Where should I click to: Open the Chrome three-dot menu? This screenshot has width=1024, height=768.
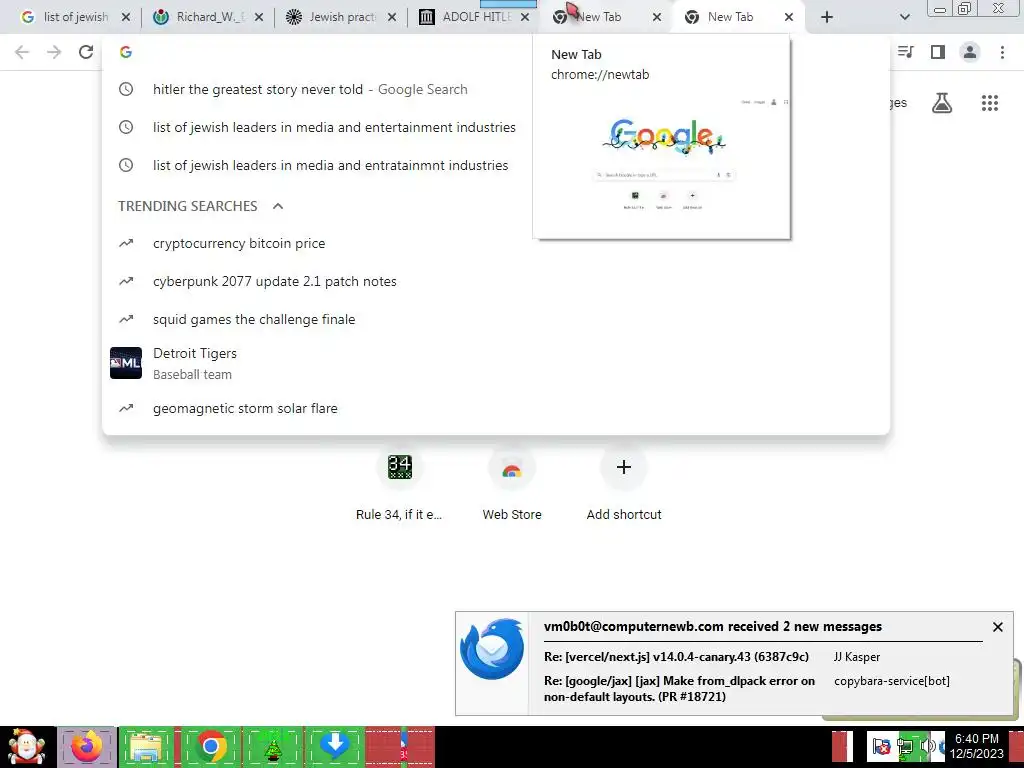[x=1002, y=52]
